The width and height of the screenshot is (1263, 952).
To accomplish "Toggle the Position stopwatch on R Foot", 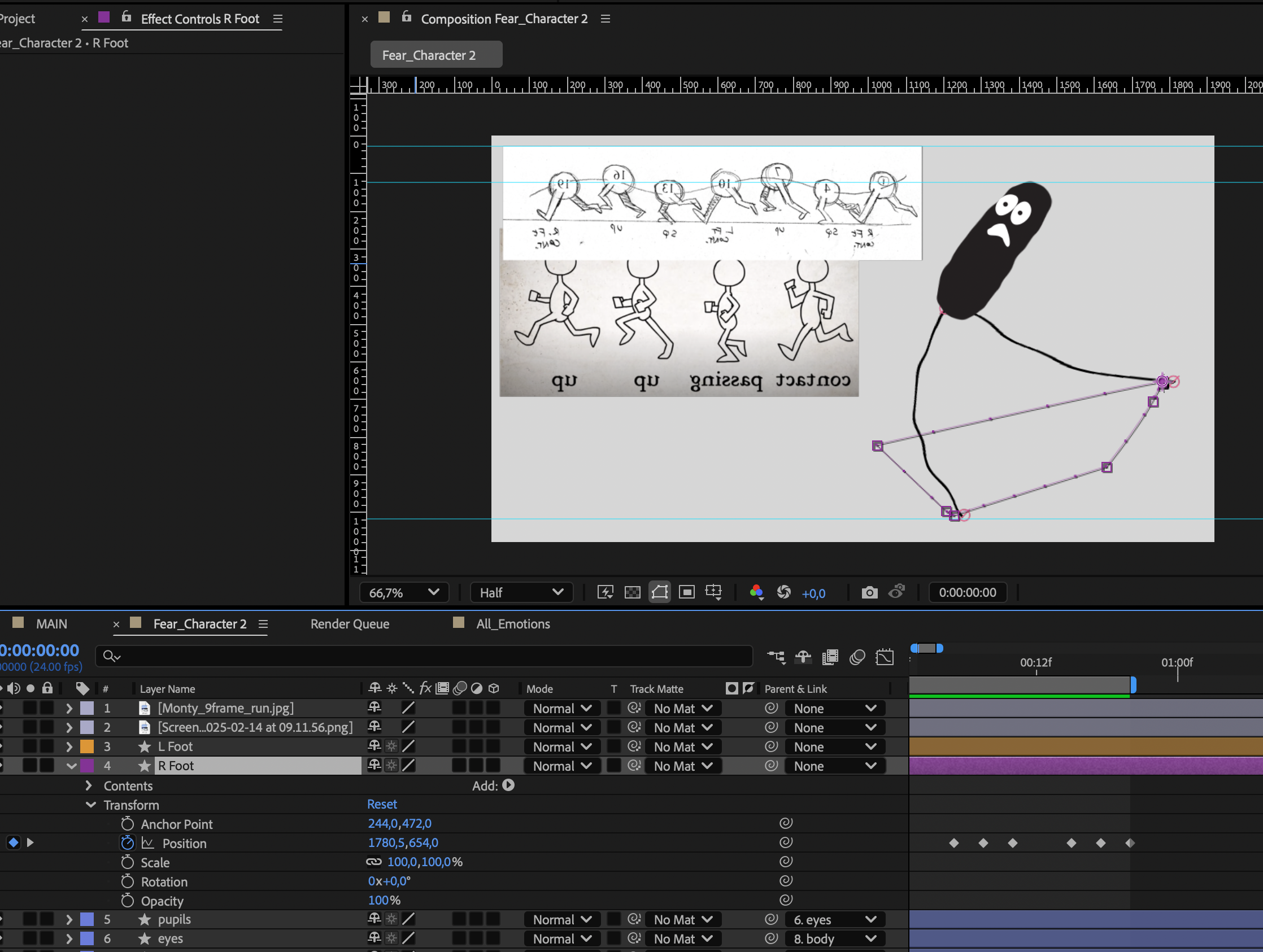I will click(x=127, y=843).
